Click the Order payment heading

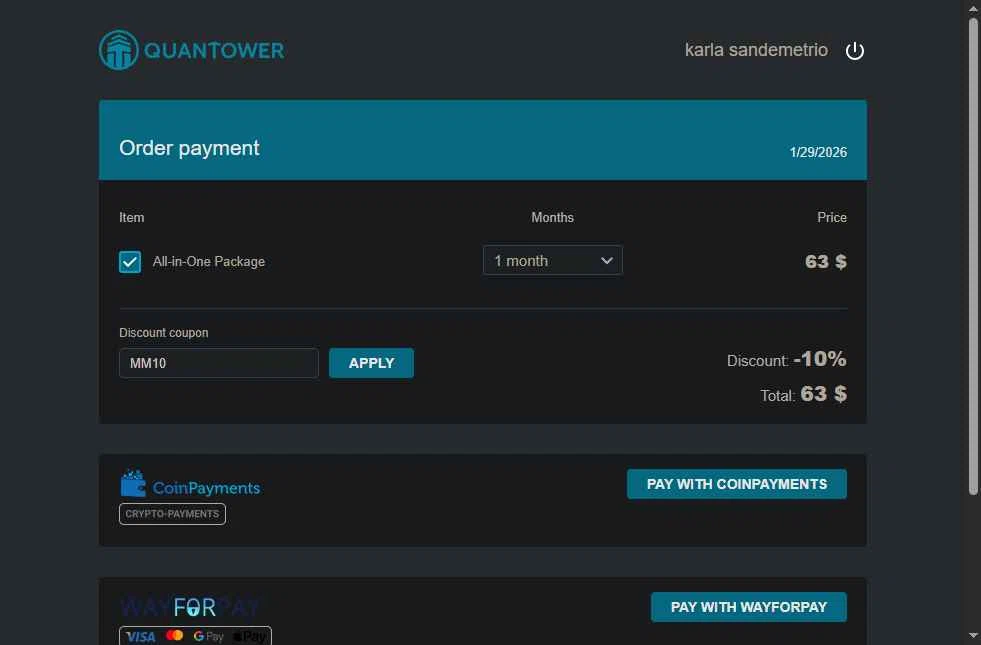[x=189, y=148]
